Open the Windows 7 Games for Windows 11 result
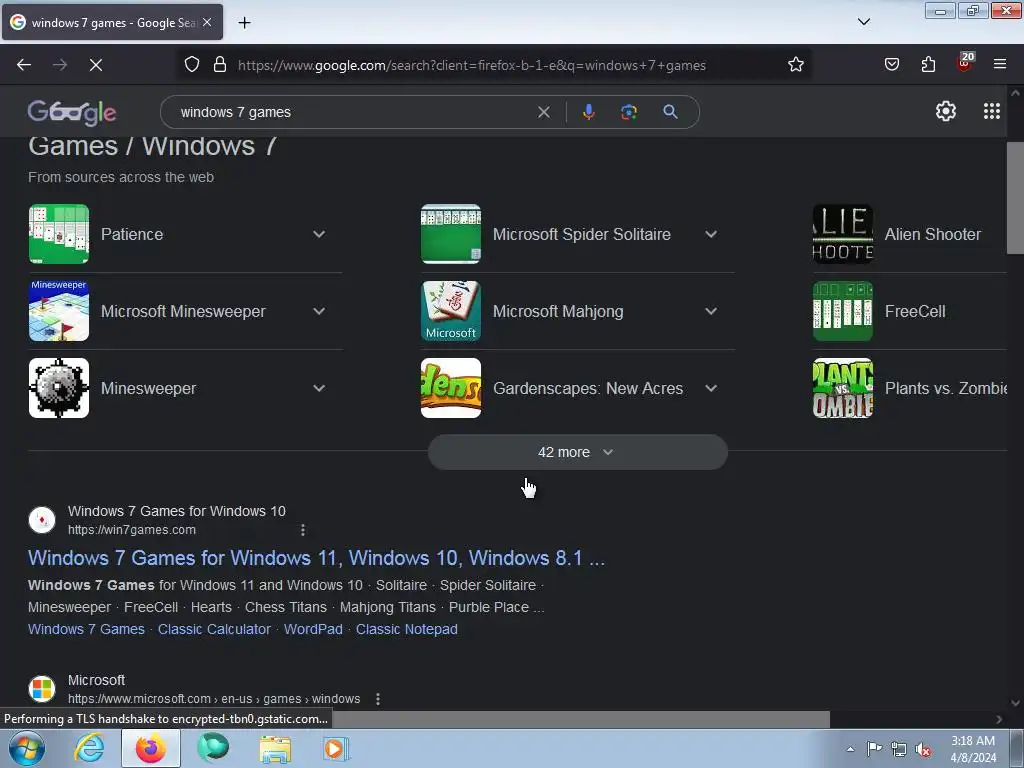 coord(316,558)
